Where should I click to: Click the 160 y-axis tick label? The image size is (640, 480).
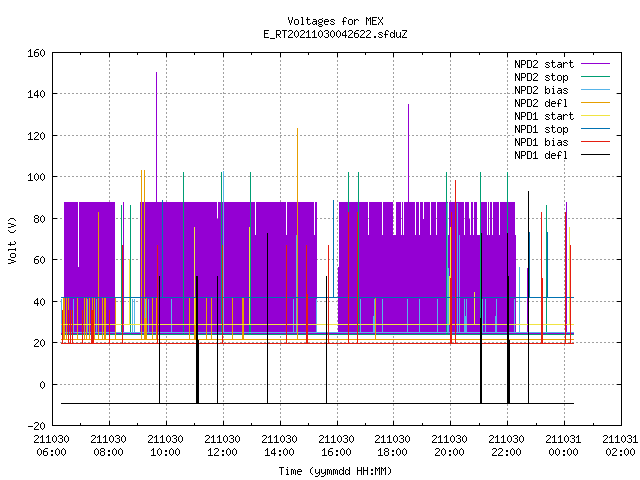pyautogui.click(x=36, y=53)
